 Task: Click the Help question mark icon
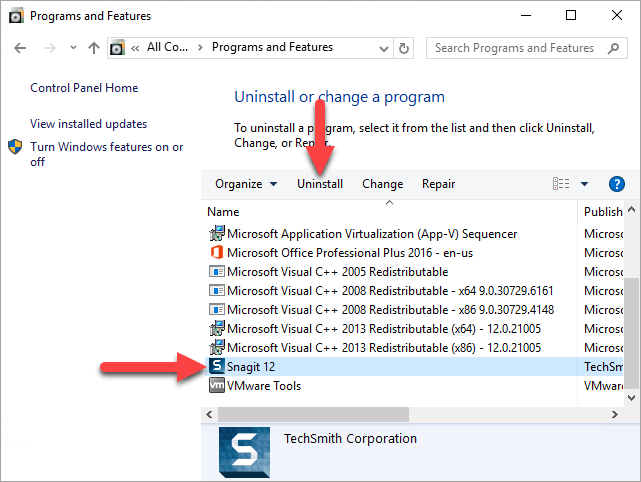(x=617, y=184)
